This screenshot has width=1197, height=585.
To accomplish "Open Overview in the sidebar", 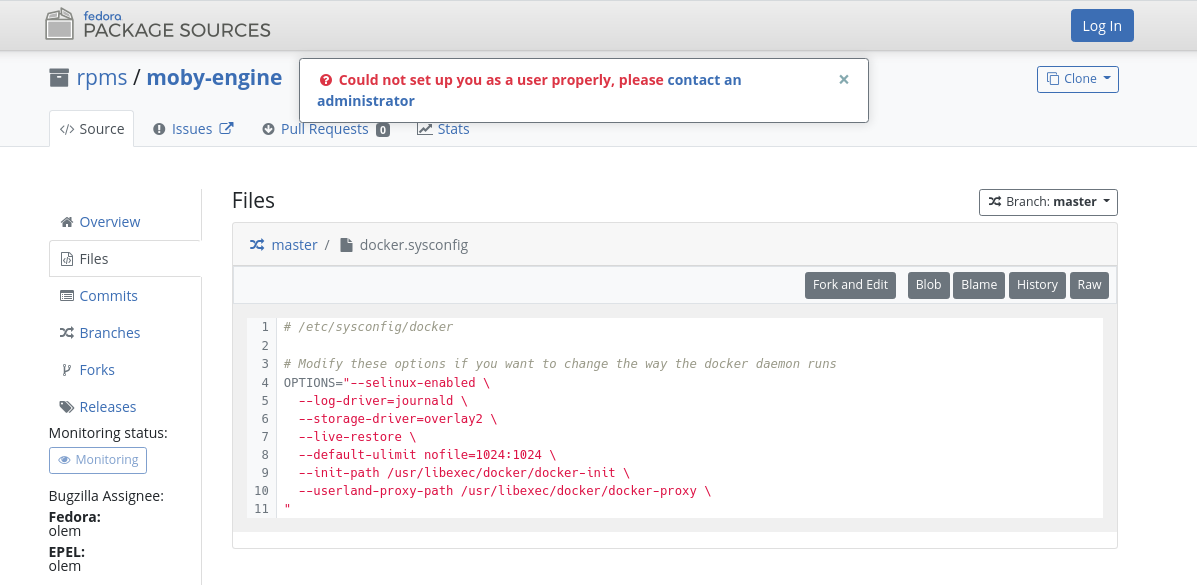I will (x=110, y=221).
